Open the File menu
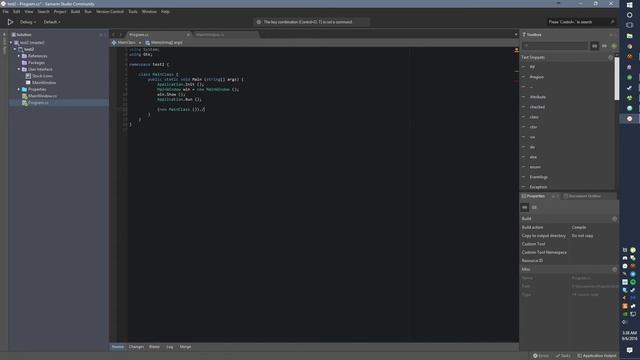Image resolution: width=640 pixels, height=360 pixels. point(6,12)
